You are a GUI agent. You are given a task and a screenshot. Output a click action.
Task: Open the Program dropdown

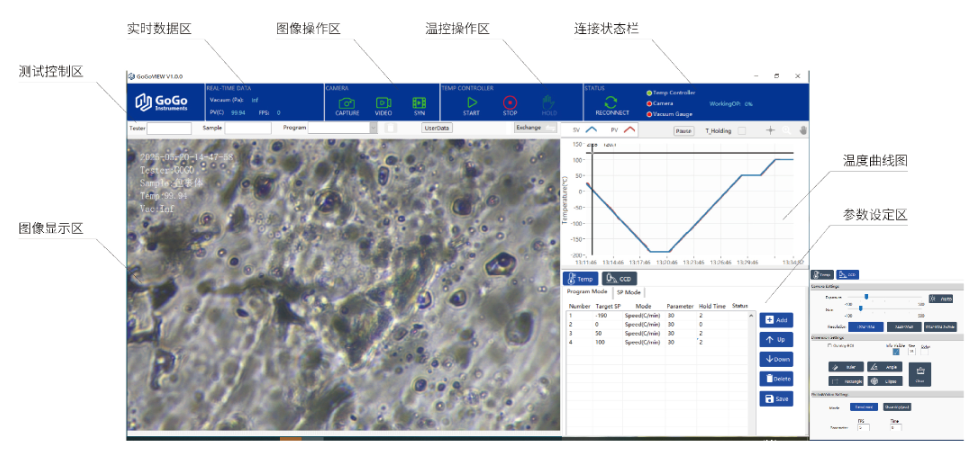(x=373, y=128)
